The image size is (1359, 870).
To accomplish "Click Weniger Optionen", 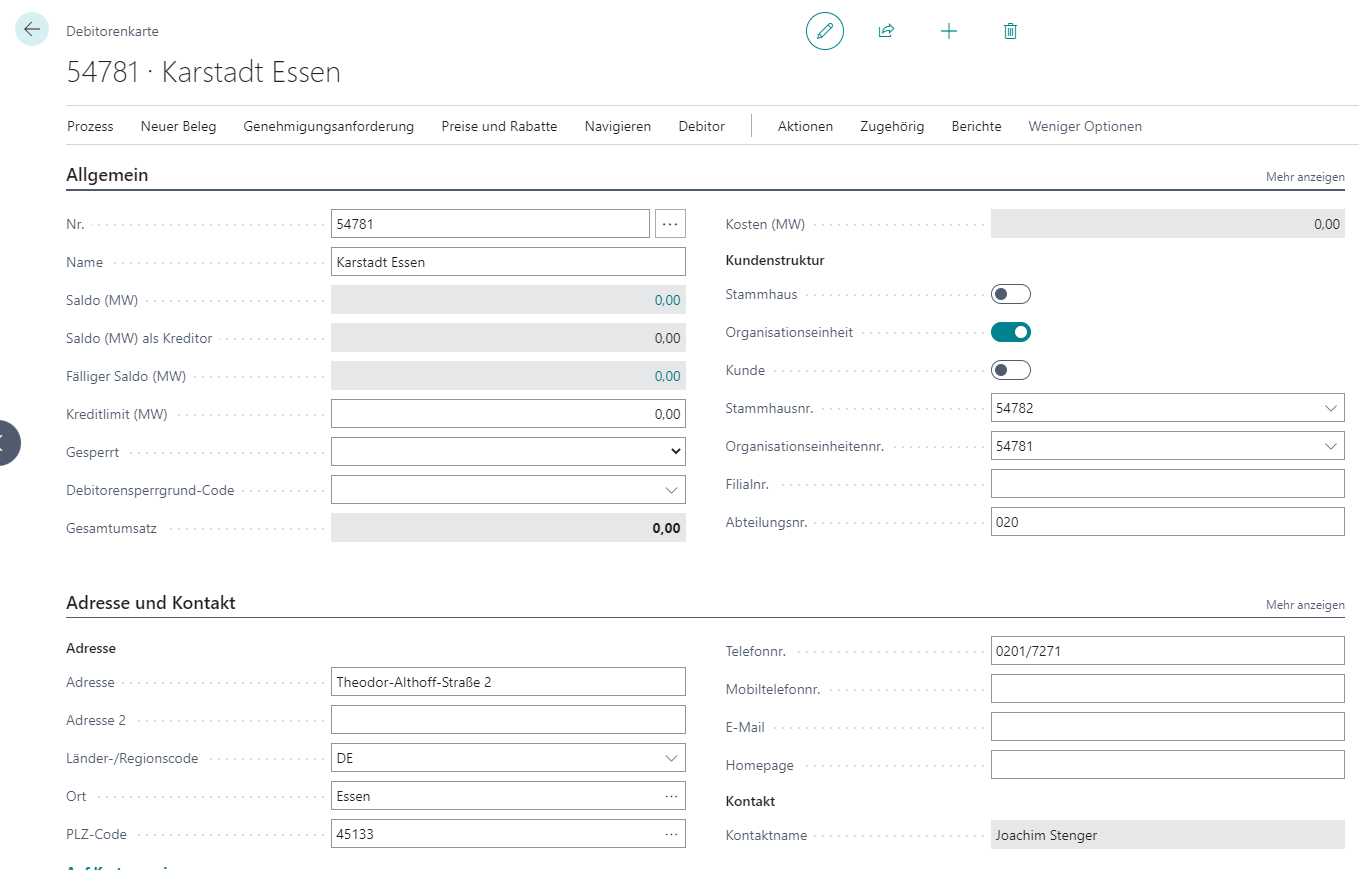I will (1084, 126).
